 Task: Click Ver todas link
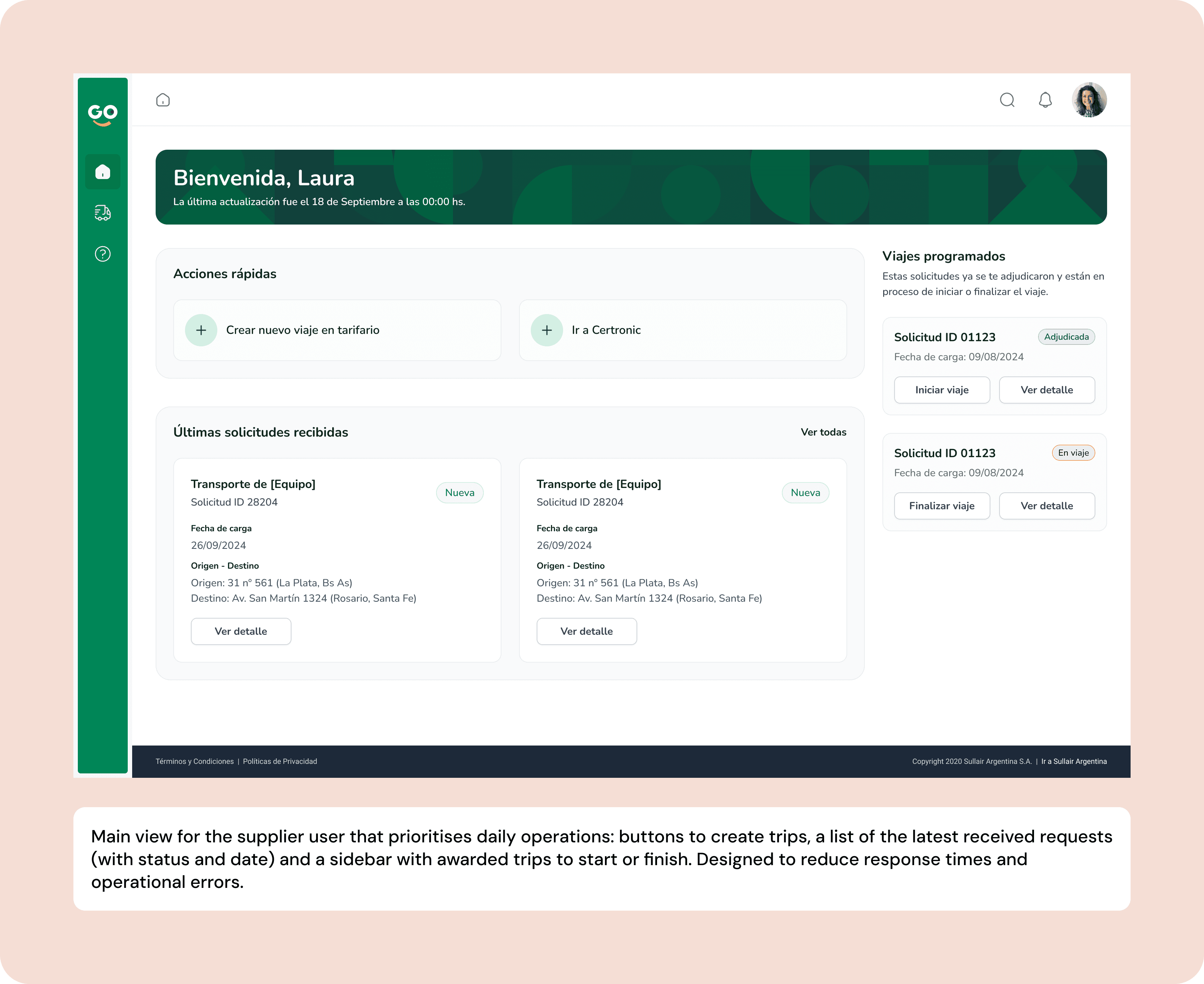point(823,433)
